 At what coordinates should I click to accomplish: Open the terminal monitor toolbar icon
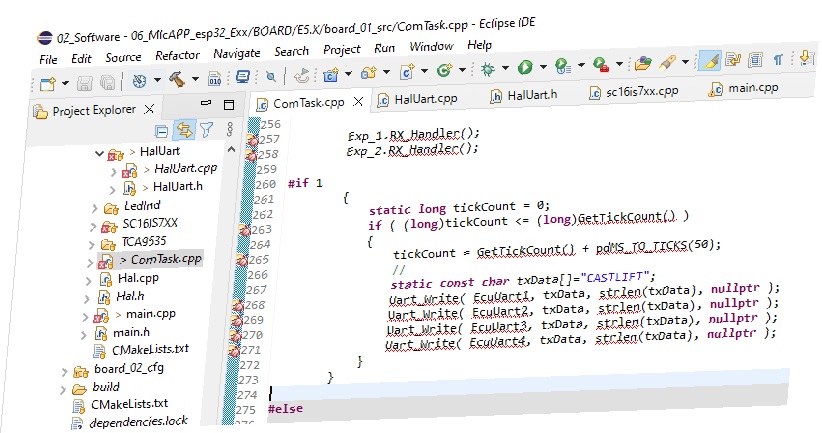coord(243,78)
